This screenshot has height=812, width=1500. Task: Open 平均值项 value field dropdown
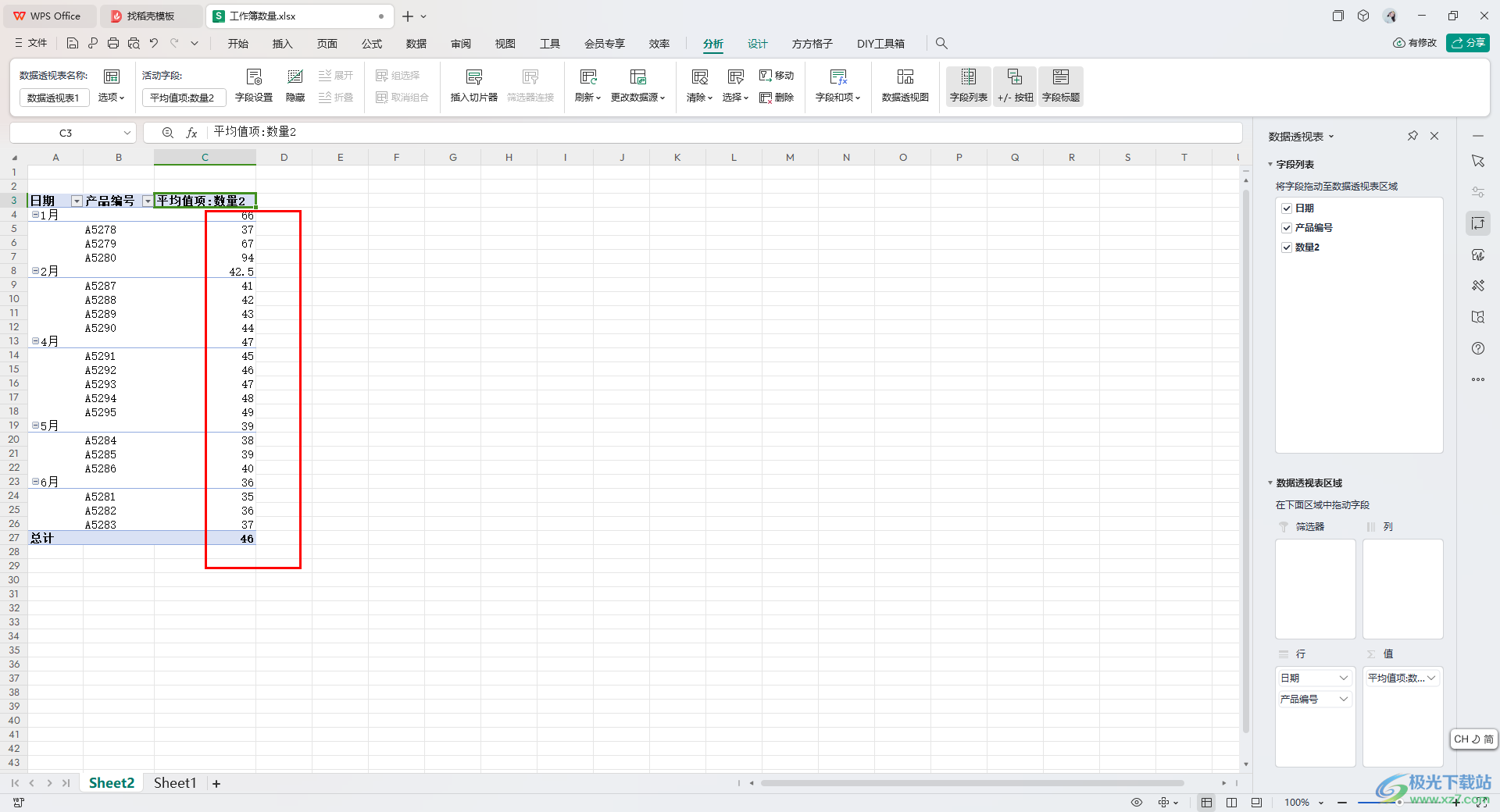pos(1431,678)
